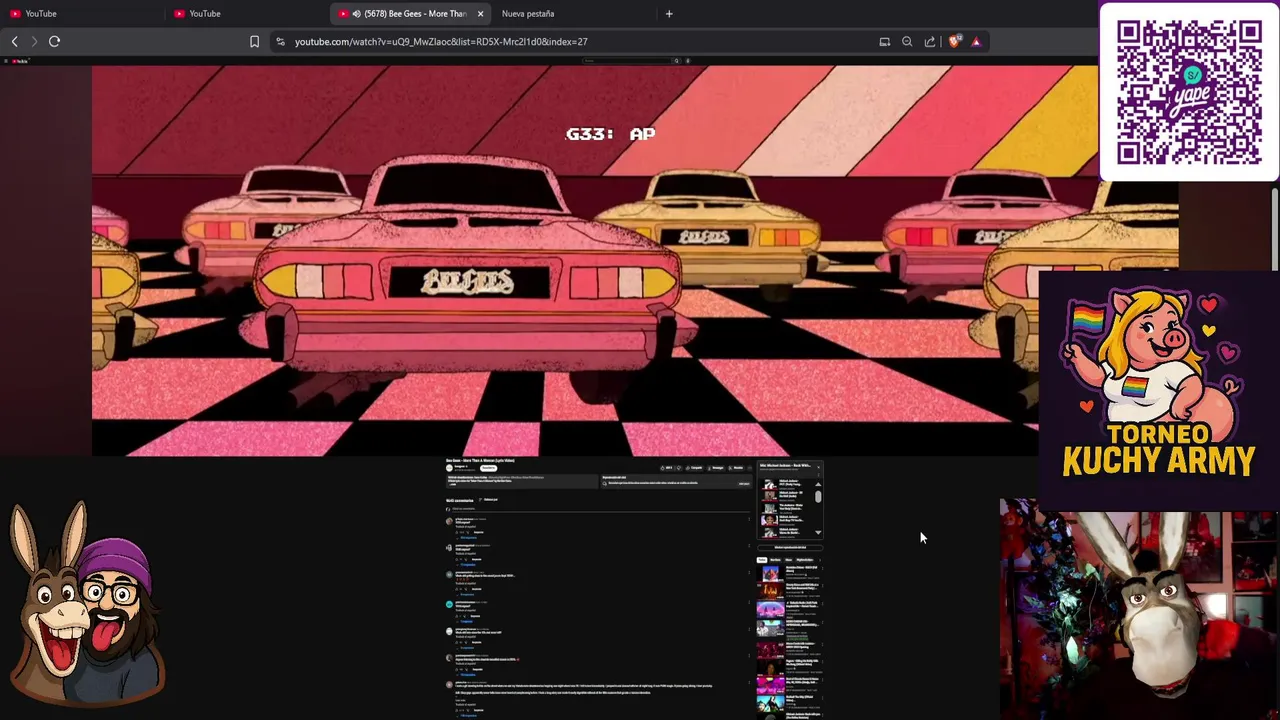Close the Bee Gees tab
Viewport: 1280px width, 720px height.
click(480, 13)
